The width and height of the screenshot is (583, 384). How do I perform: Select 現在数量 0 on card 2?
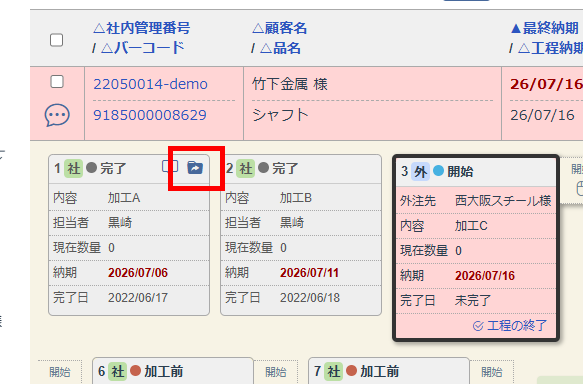283,248
